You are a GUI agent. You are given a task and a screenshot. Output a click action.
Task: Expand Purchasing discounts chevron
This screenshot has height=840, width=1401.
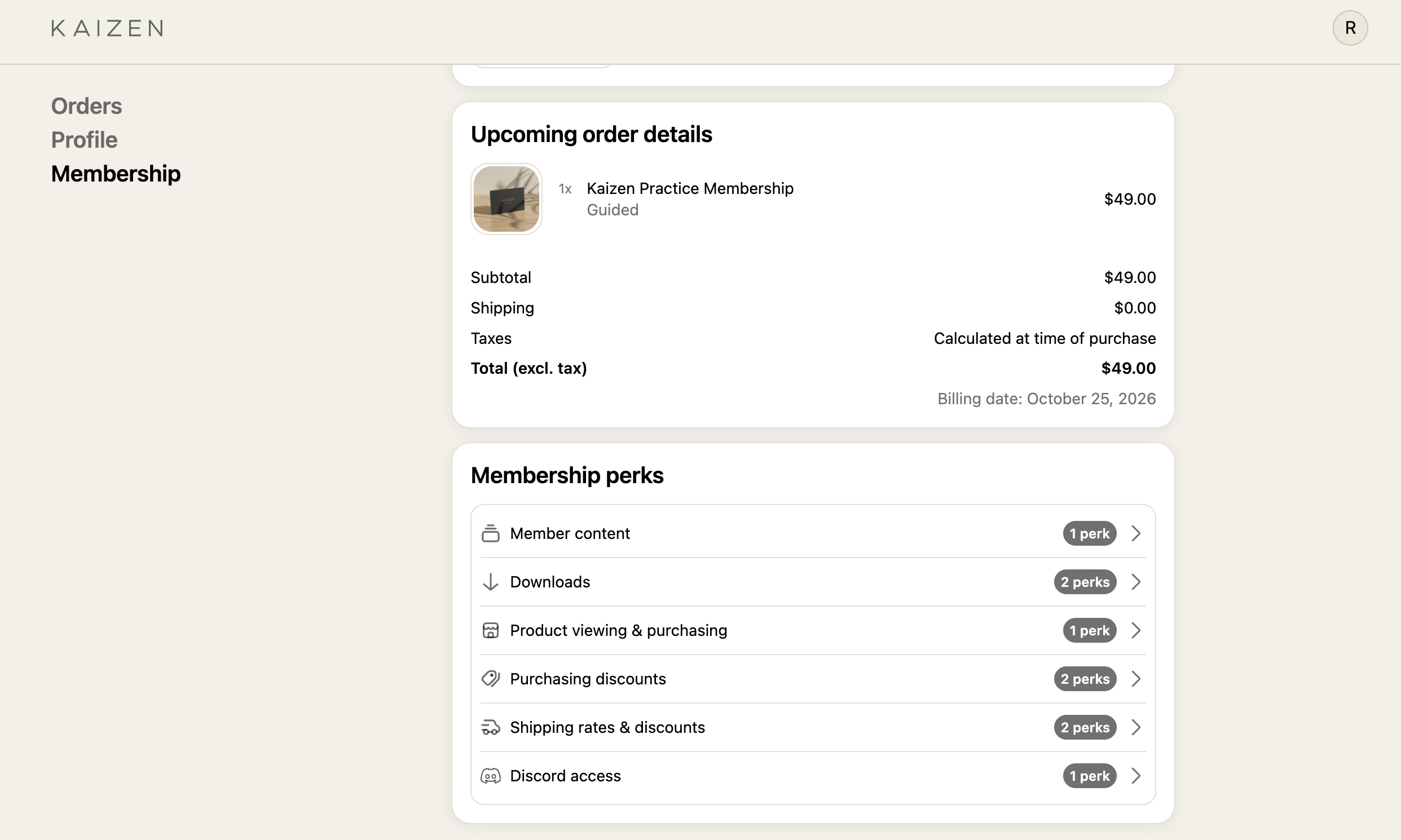[1136, 679]
